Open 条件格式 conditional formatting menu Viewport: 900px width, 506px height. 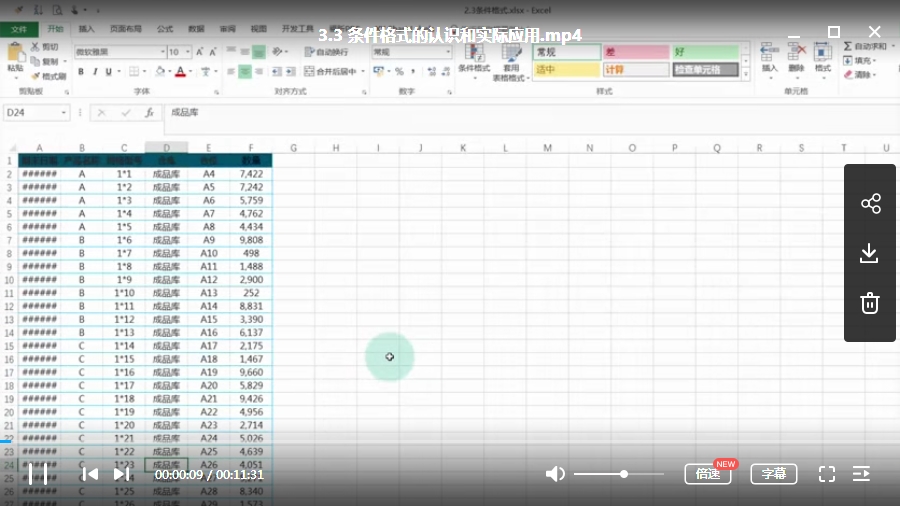coord(474,61)
